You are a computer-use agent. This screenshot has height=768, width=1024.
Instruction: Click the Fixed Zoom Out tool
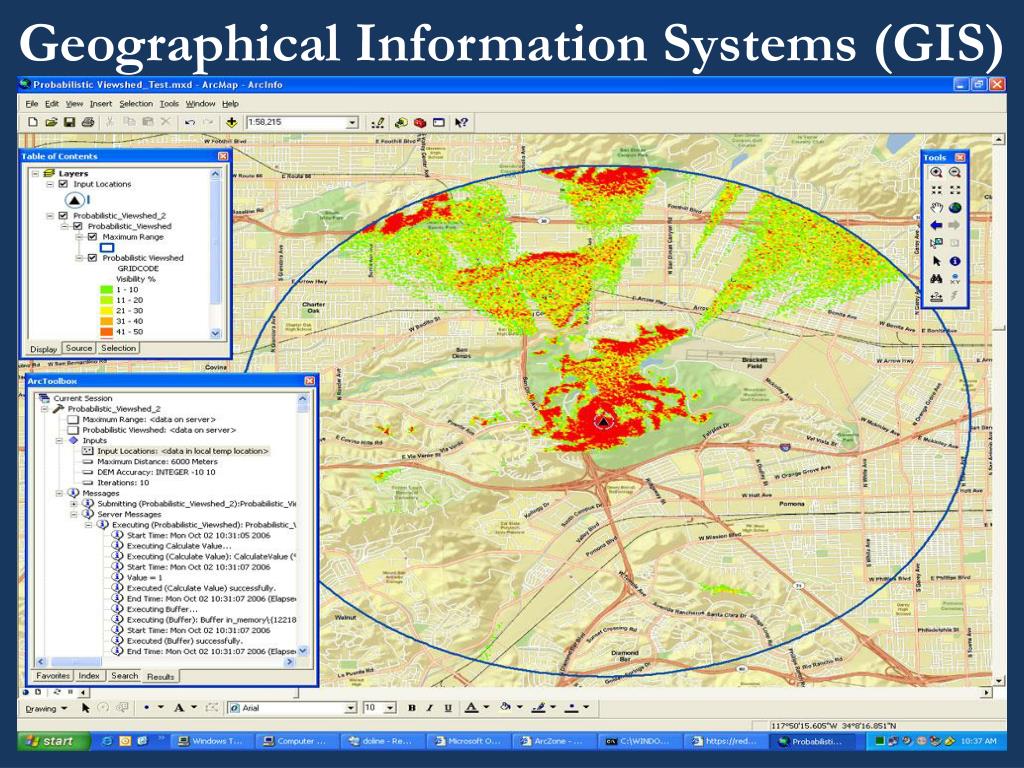tap(955, 190)
